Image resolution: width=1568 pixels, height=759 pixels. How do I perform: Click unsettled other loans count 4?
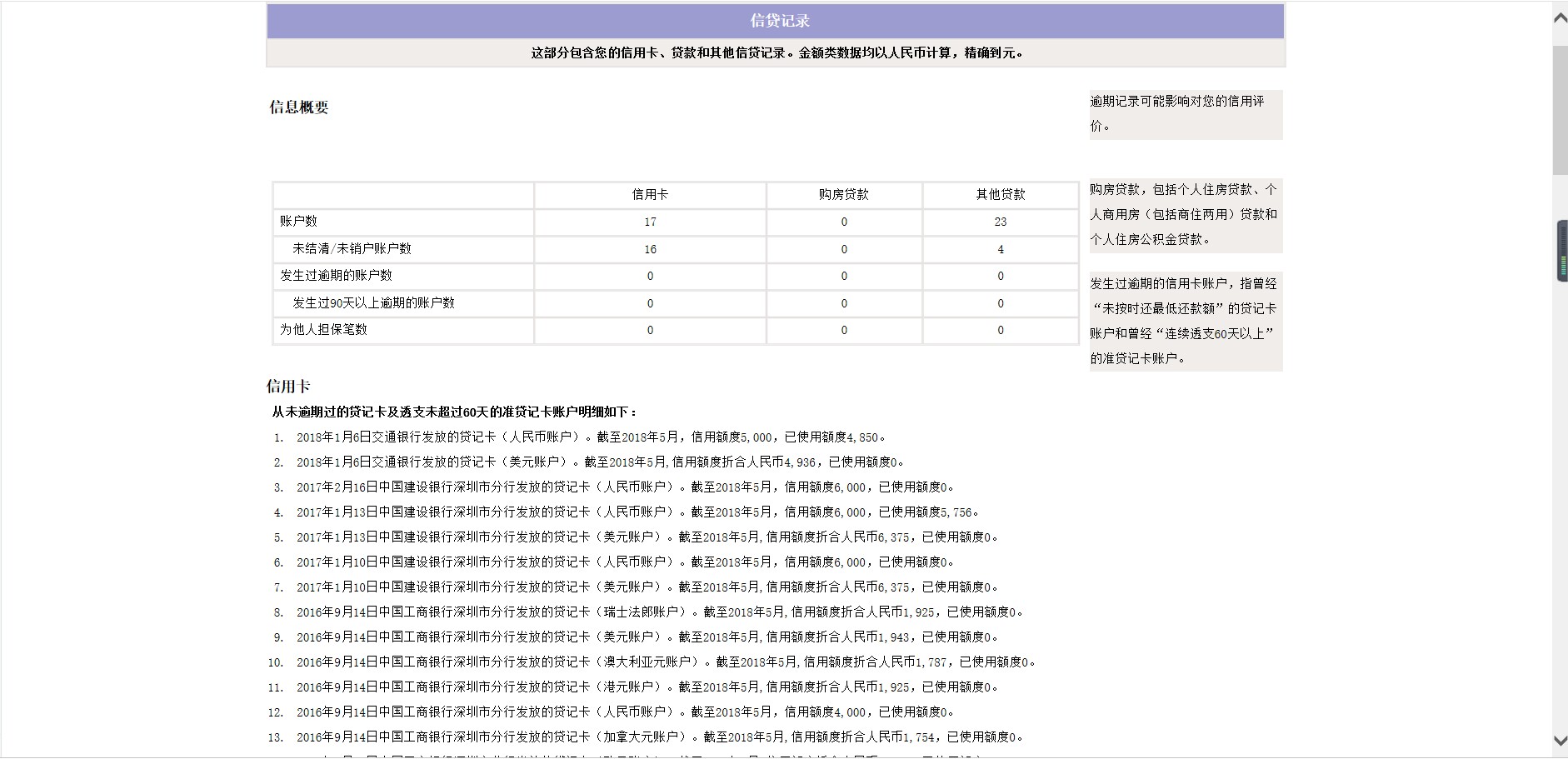1001,250
